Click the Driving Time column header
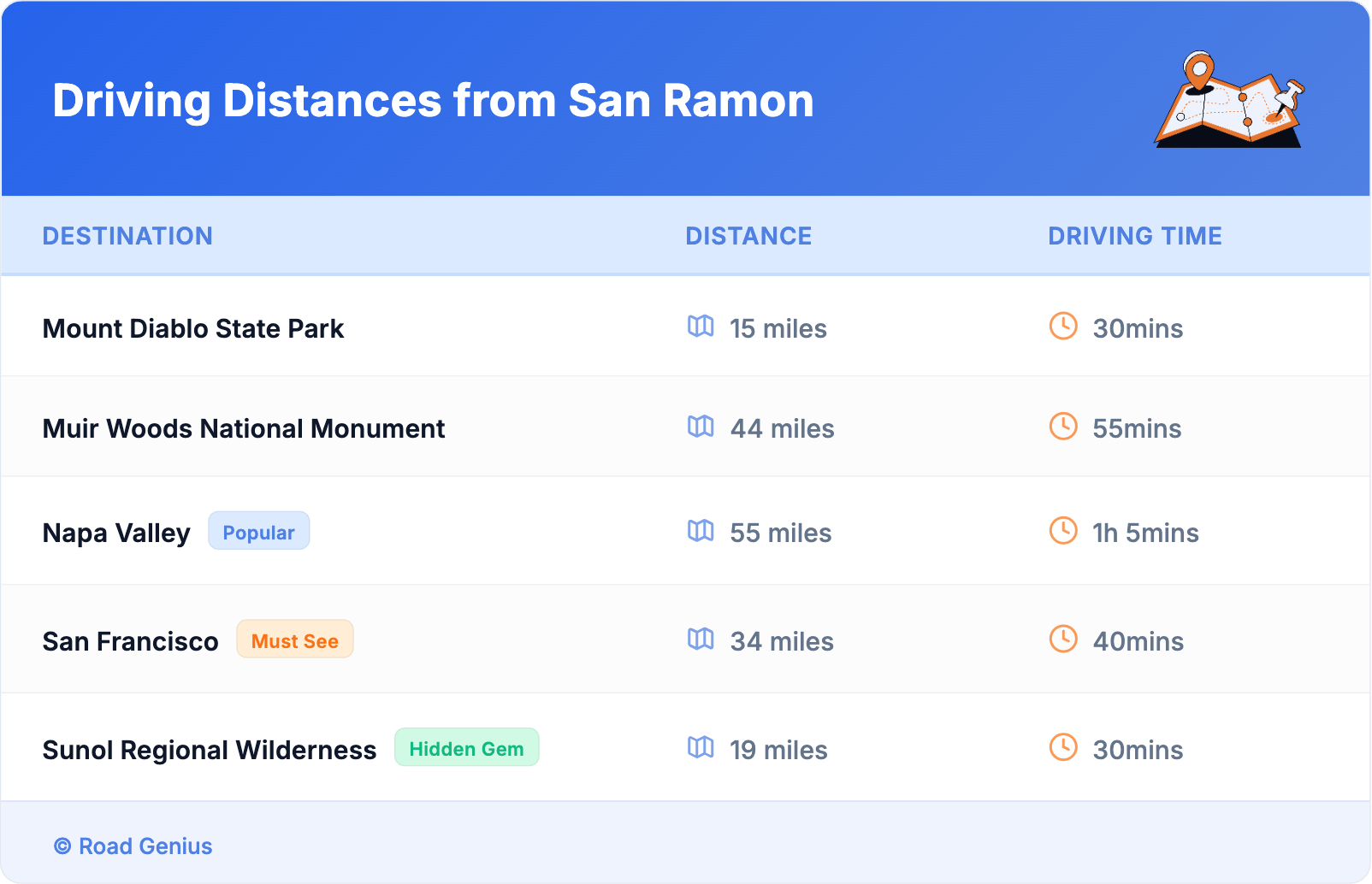 (1134, 236)
